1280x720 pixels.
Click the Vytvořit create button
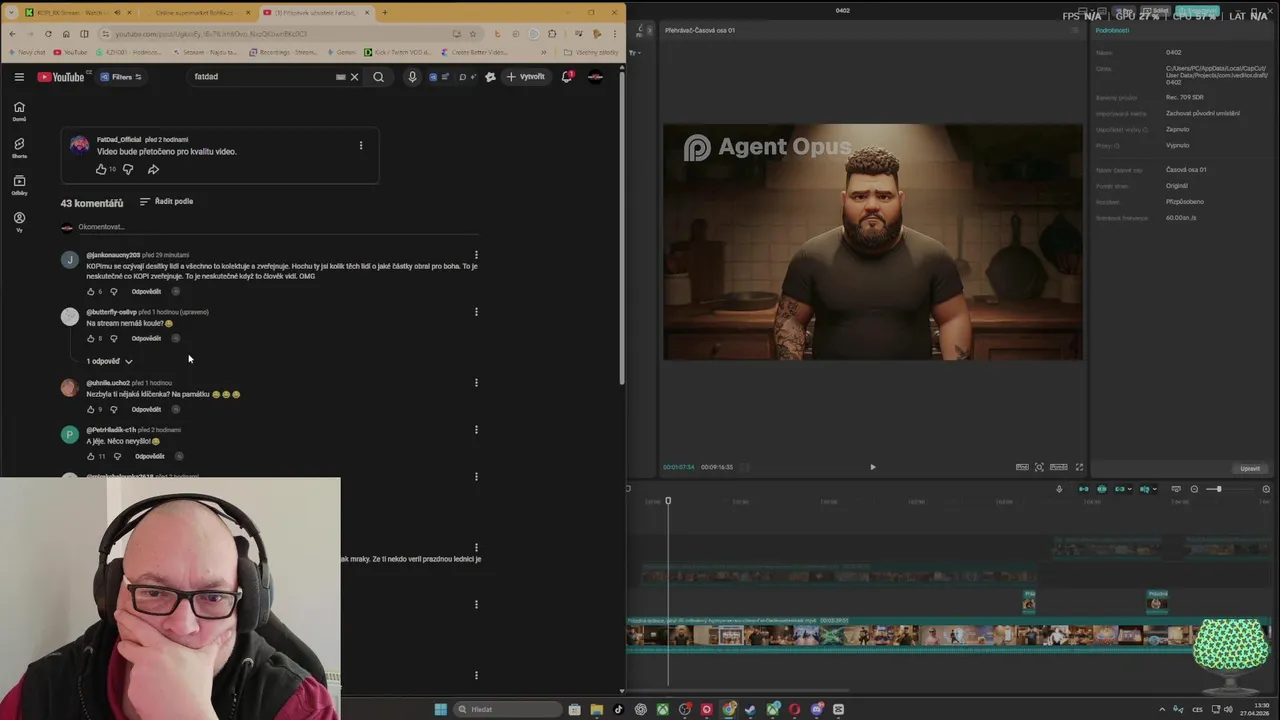click(x=526, y=77)
